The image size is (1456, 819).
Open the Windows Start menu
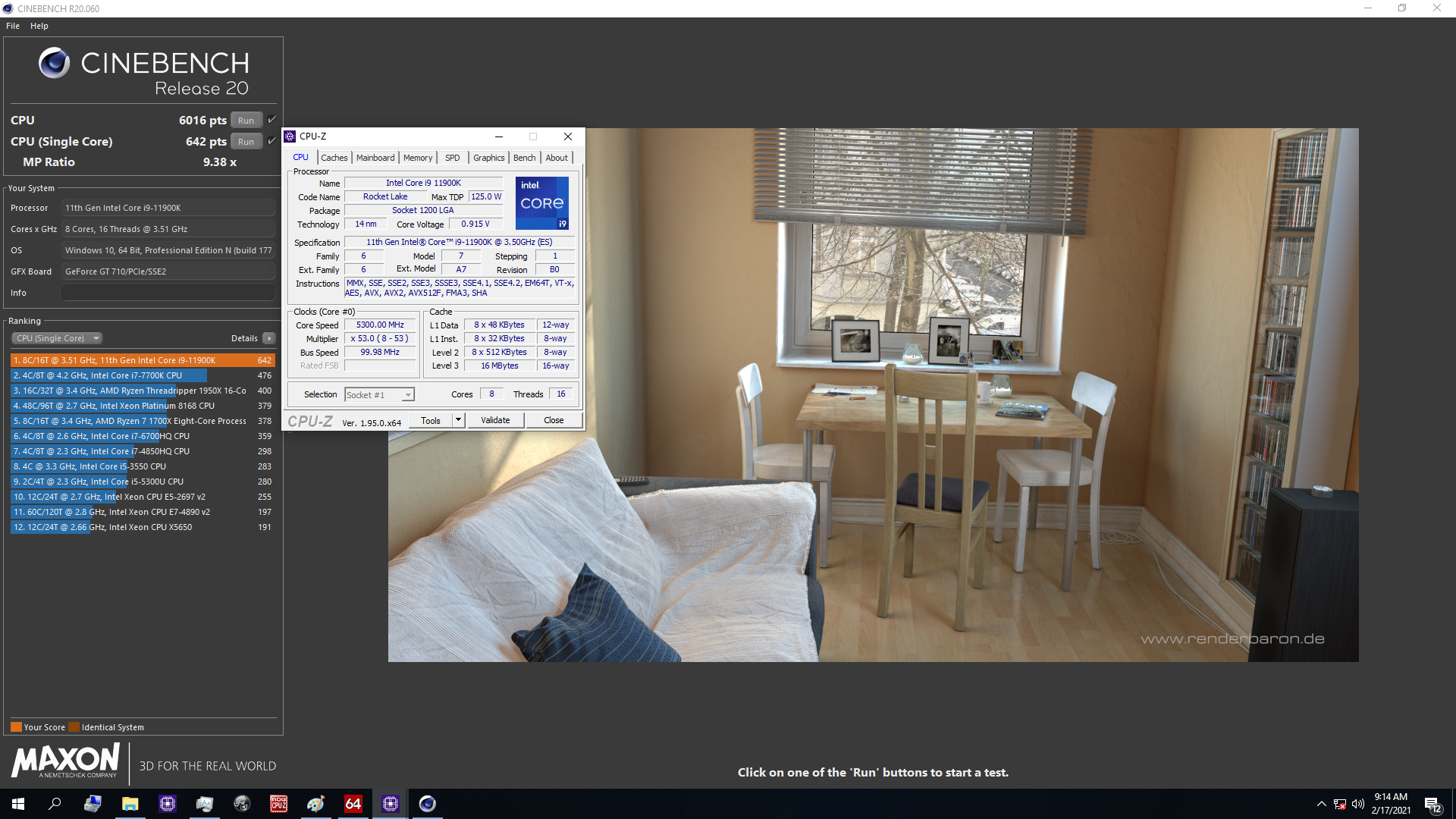click(18, 804)
